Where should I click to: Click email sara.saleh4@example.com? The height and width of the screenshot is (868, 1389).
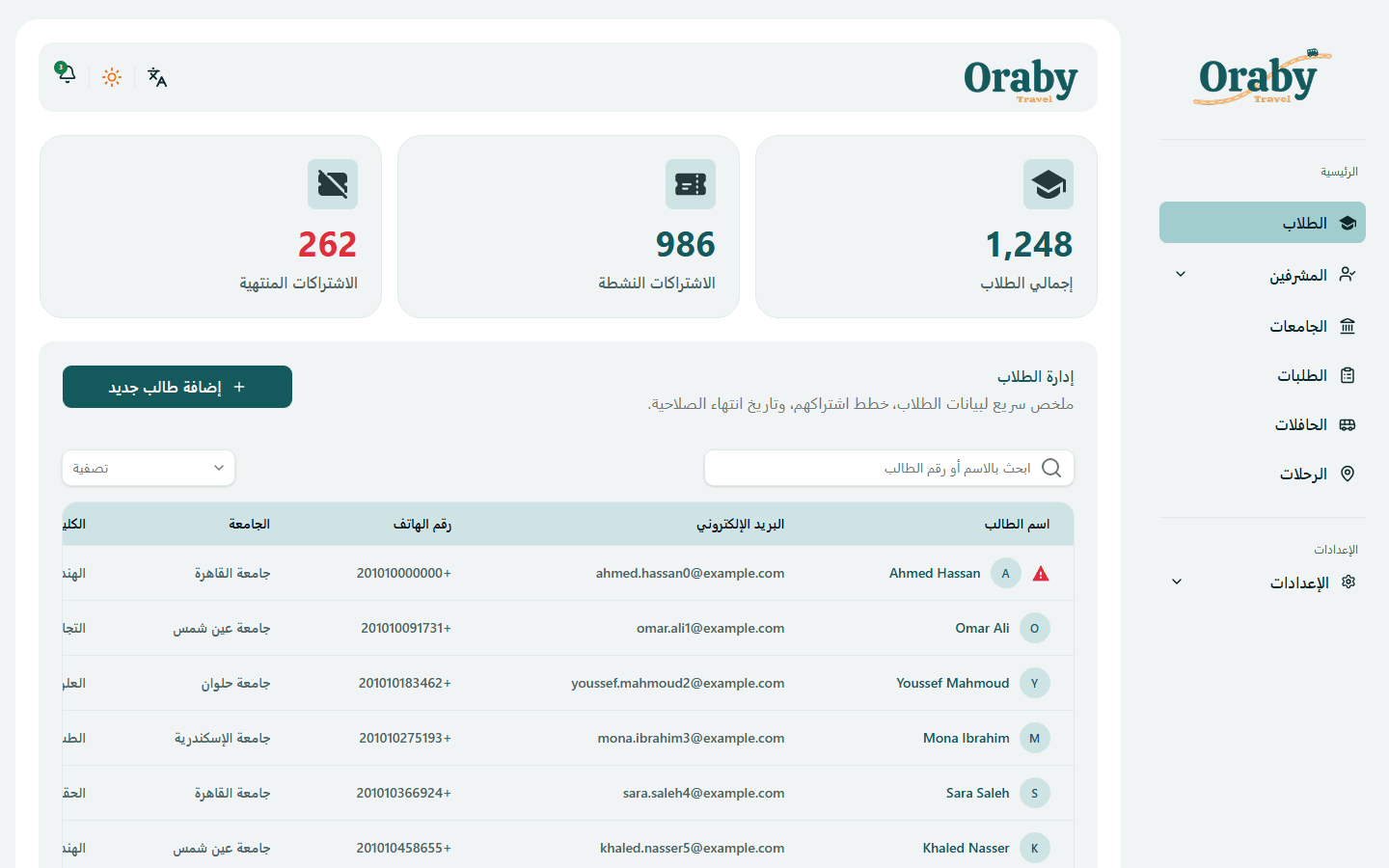tap(703, 793)
